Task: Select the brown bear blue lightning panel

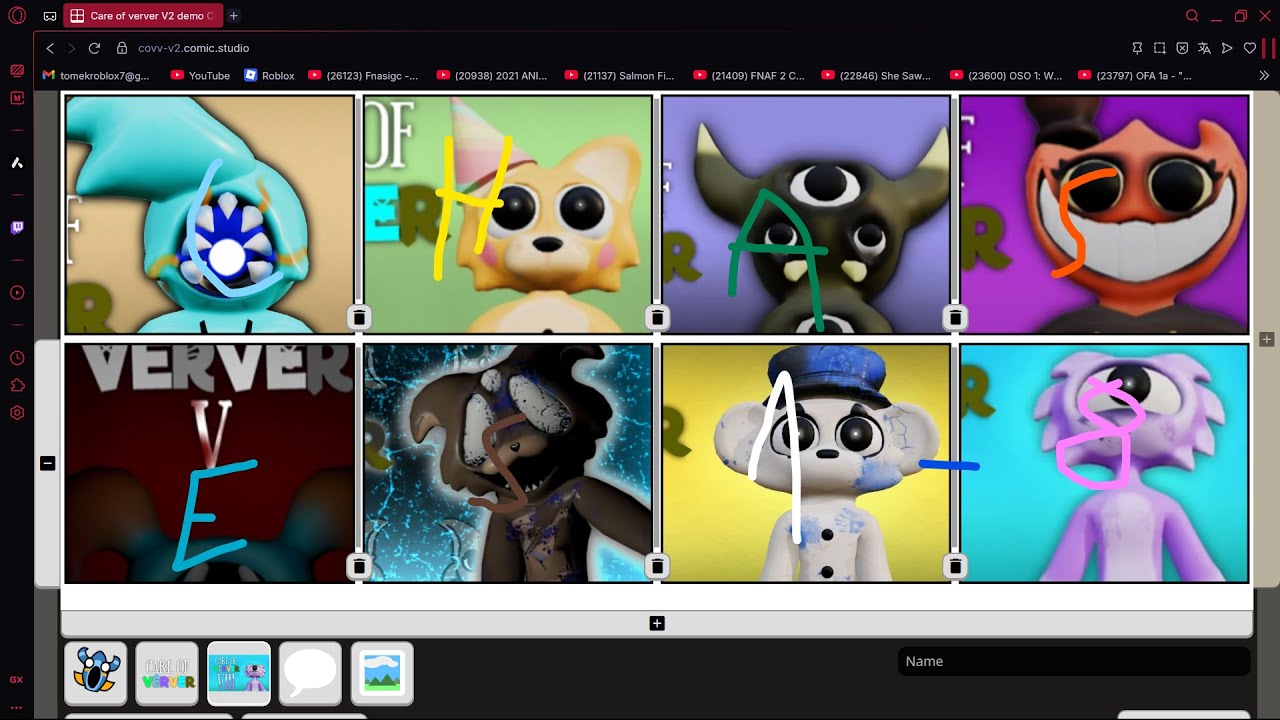Action: click(x=507, y=463)
